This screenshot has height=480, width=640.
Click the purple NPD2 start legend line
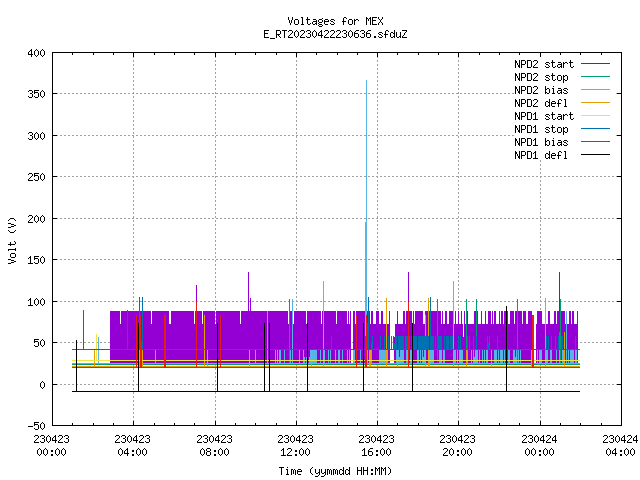point(595,64)
